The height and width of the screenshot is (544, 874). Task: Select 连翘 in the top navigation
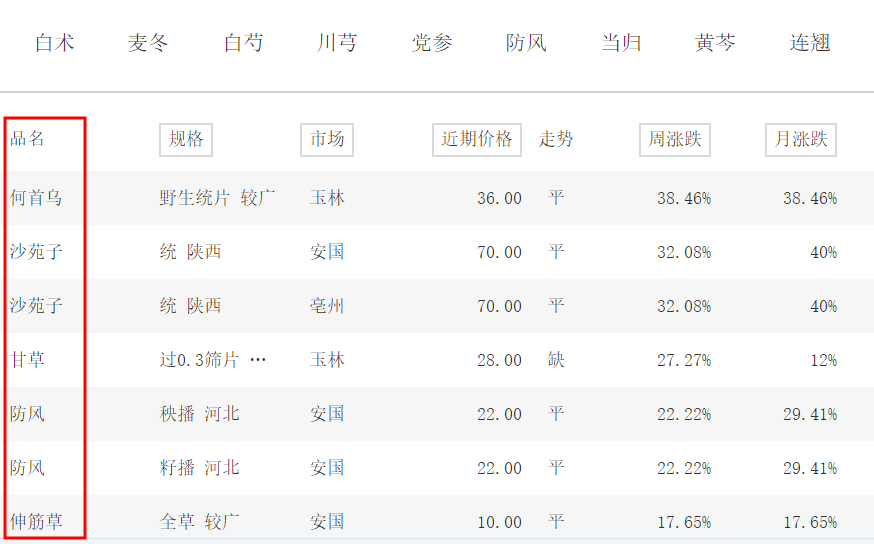click(x=810, y=43)
